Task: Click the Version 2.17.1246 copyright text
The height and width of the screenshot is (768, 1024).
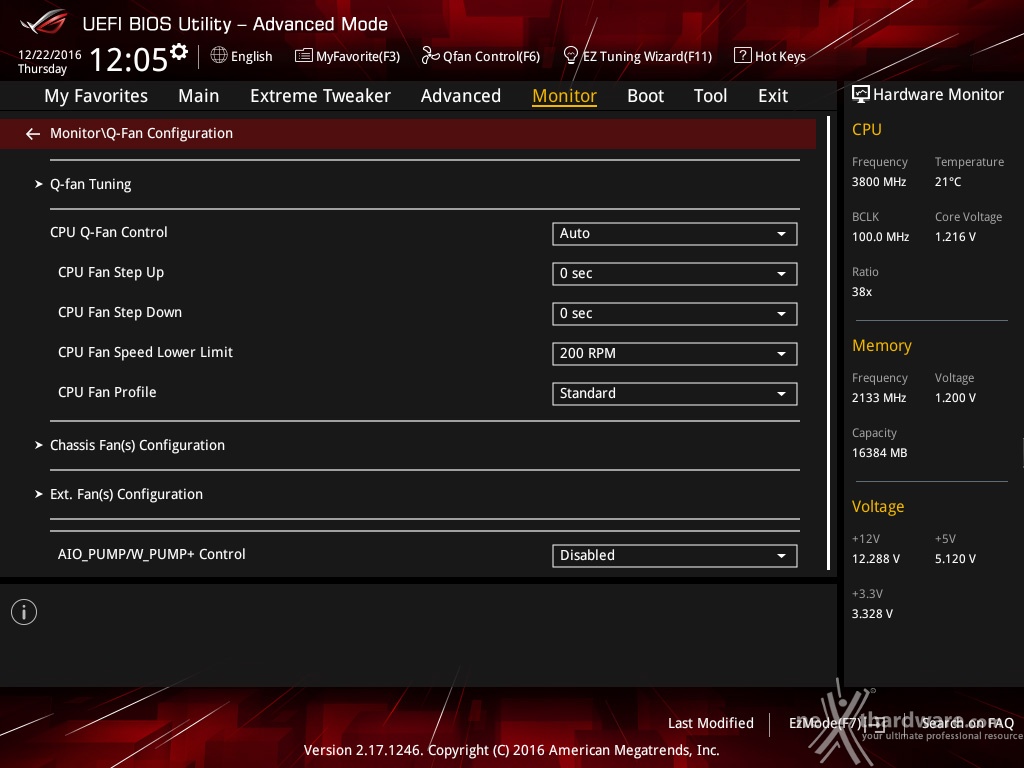Action: tap(511, 750)
